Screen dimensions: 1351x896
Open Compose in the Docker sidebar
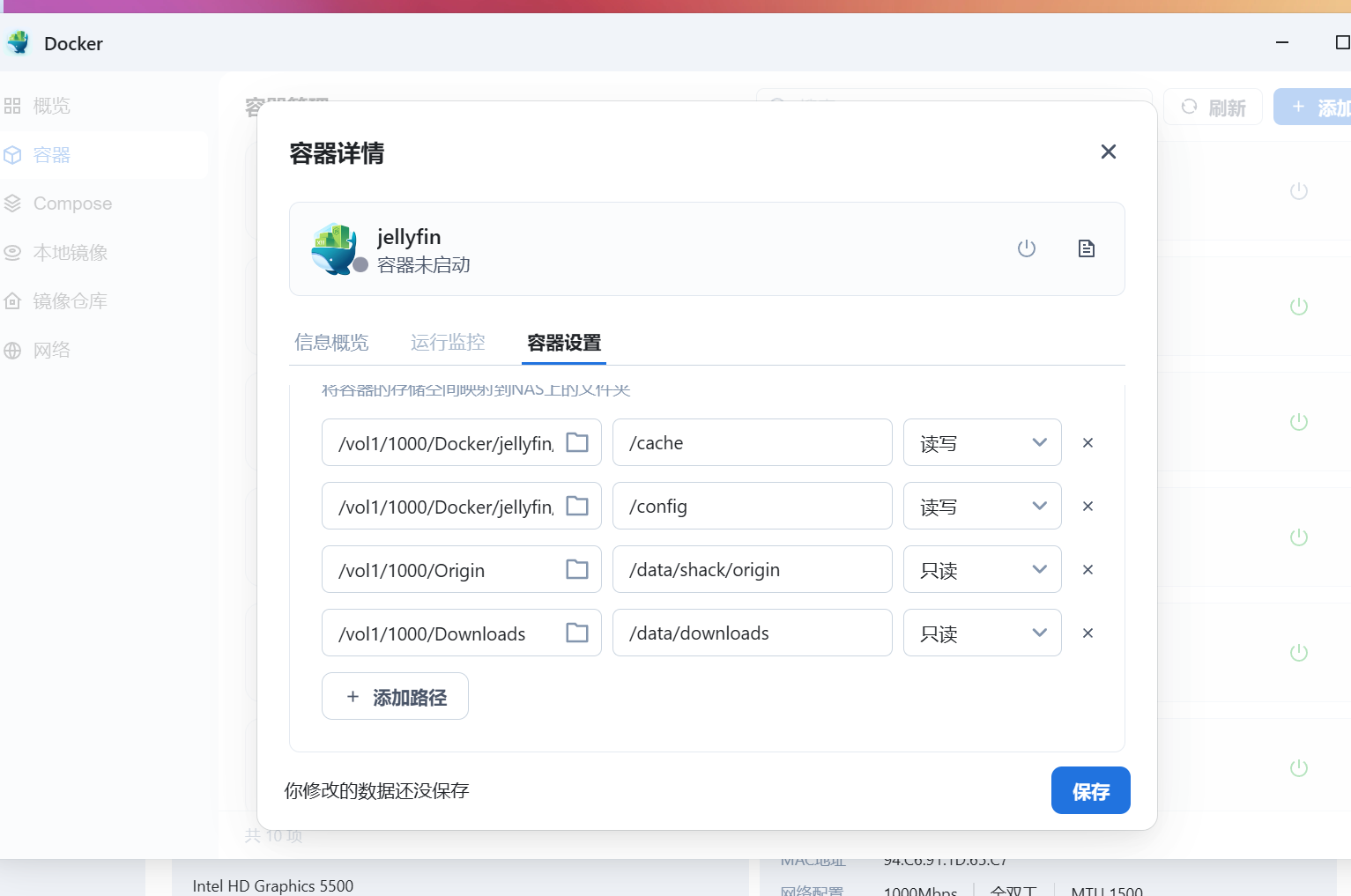pyautogui.click(x=104, y=204)
